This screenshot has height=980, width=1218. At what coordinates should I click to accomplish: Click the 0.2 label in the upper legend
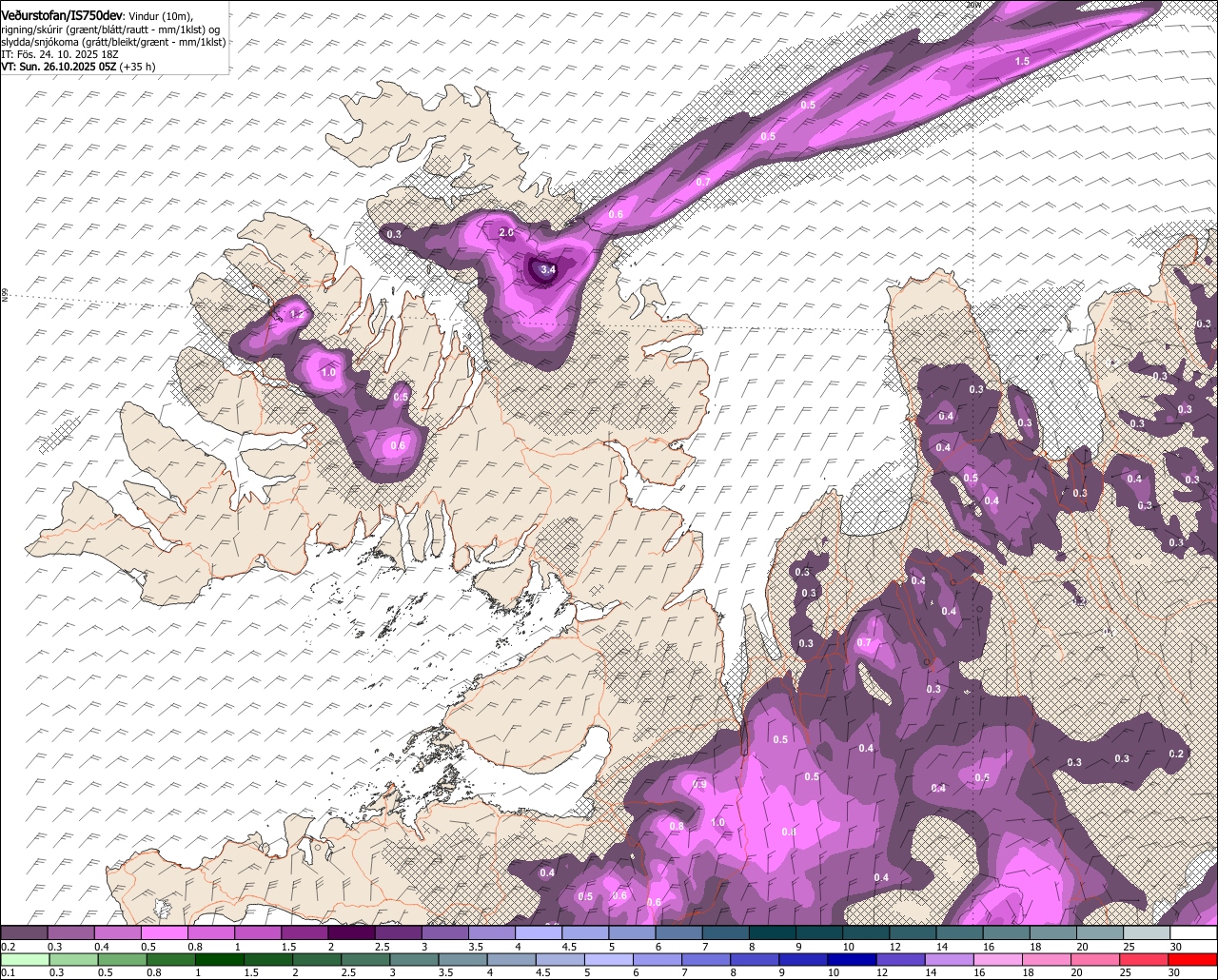[x=9, y=948]
